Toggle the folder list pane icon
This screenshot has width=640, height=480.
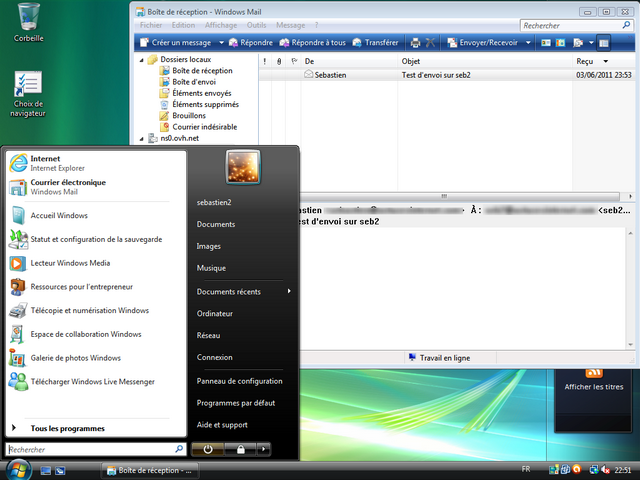pyautogui.click(x=603, y=42)
